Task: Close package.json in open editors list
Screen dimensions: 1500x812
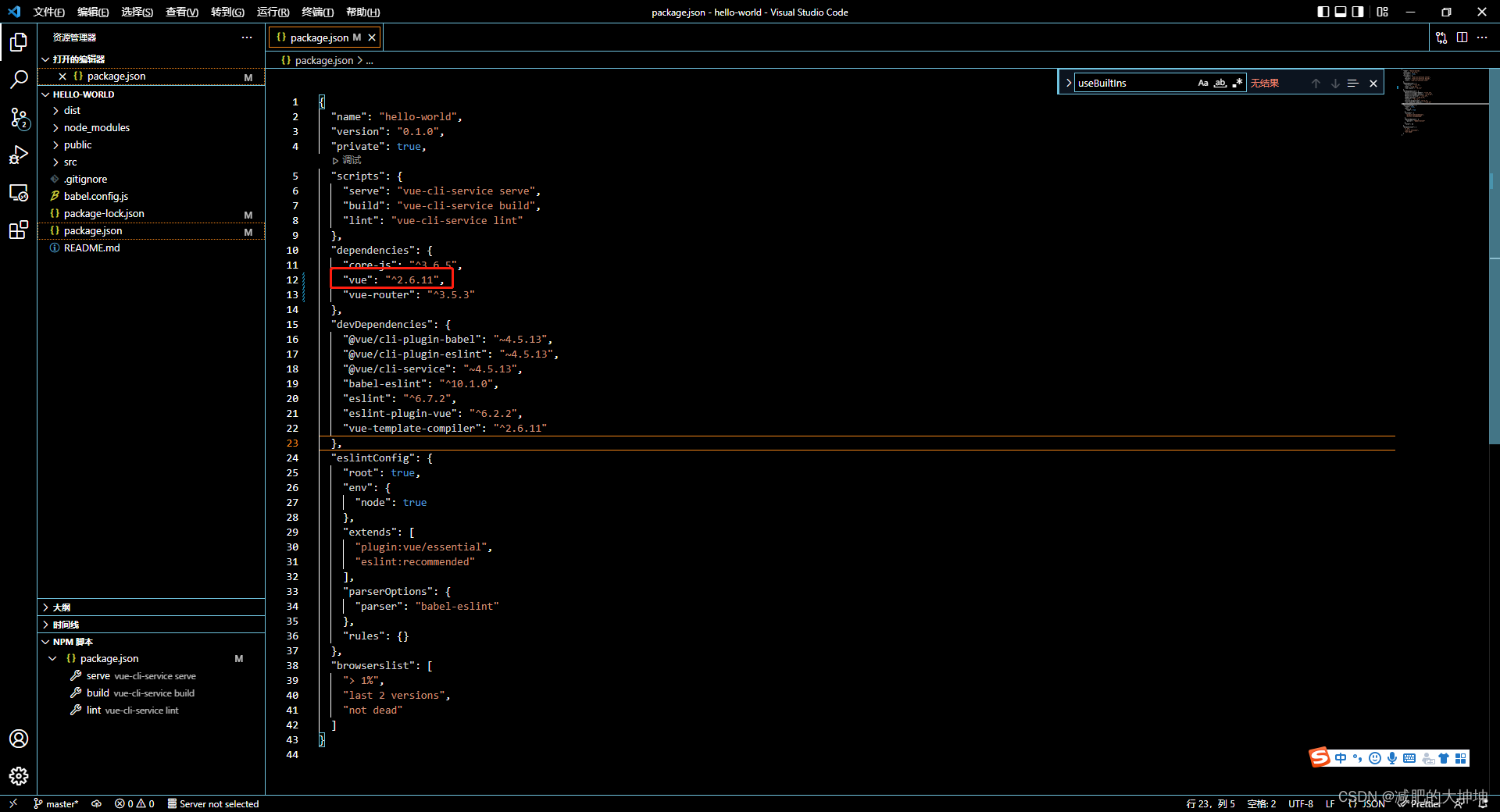Action: point(62,77)
